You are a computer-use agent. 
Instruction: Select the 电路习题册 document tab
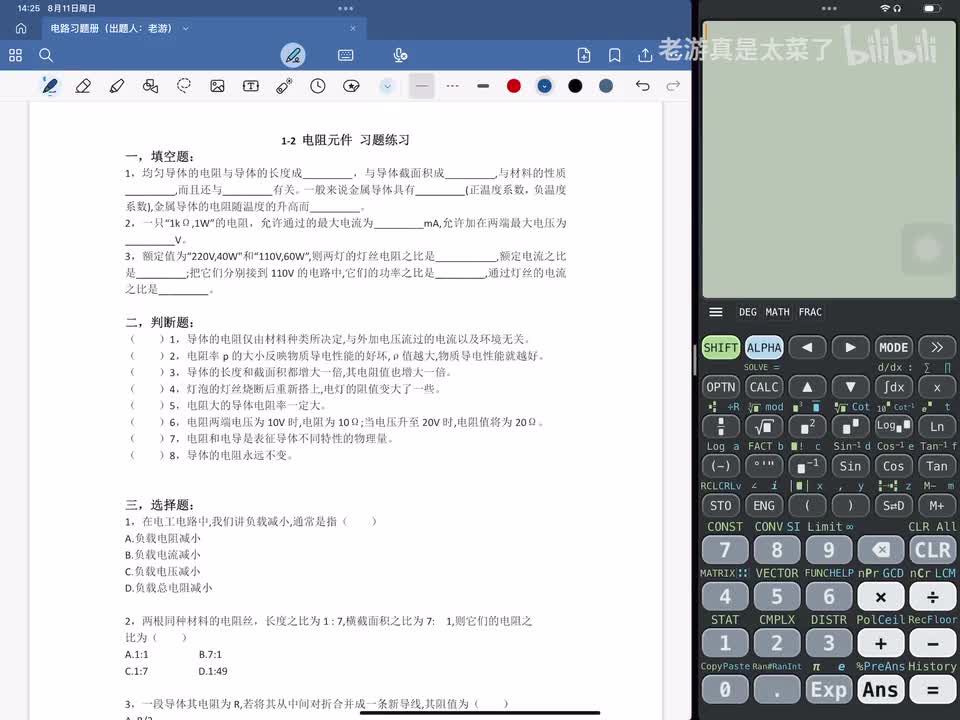pos(202,28)
